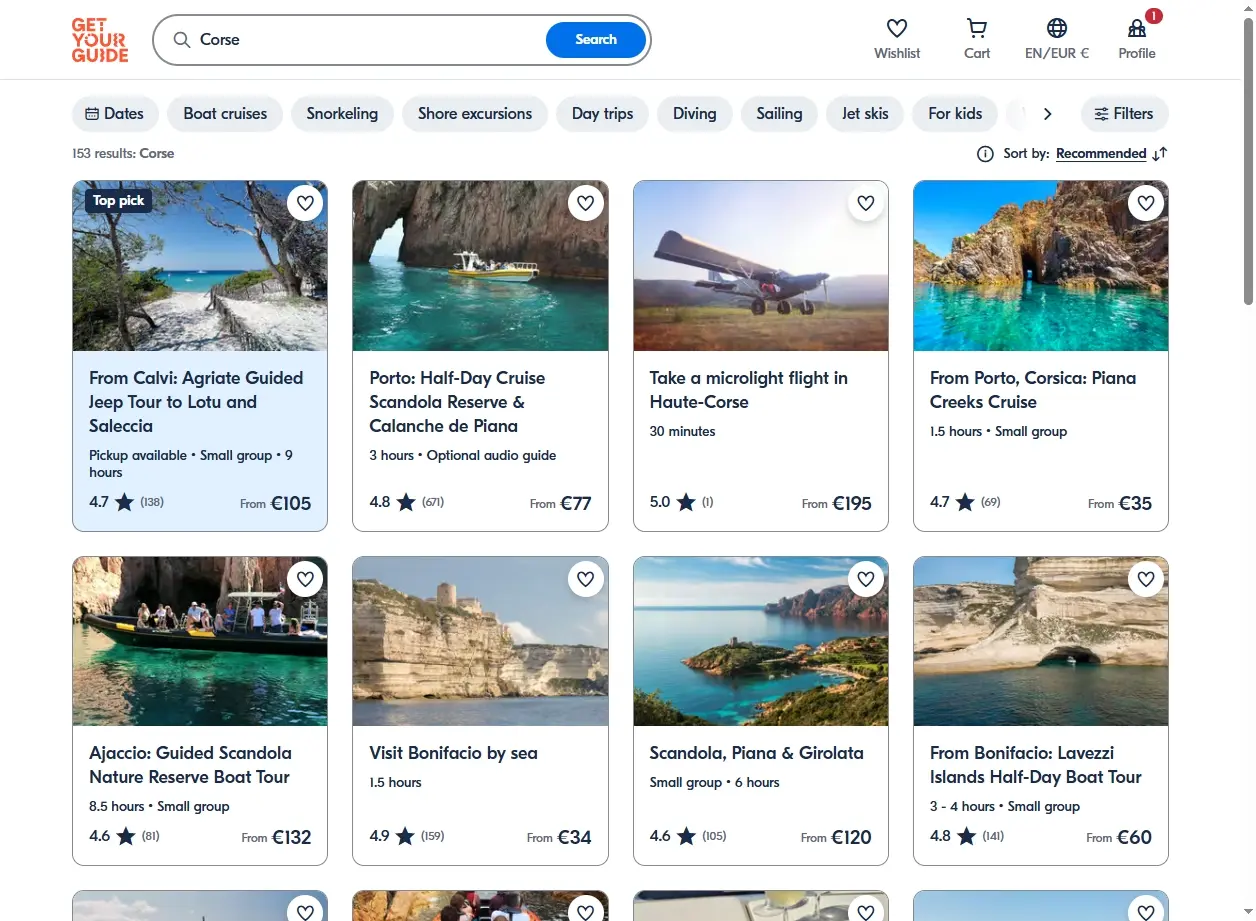Viewport: 1256px width, 921px height.
Task: Open the Dates filter chip
Action: coord(115,113)
